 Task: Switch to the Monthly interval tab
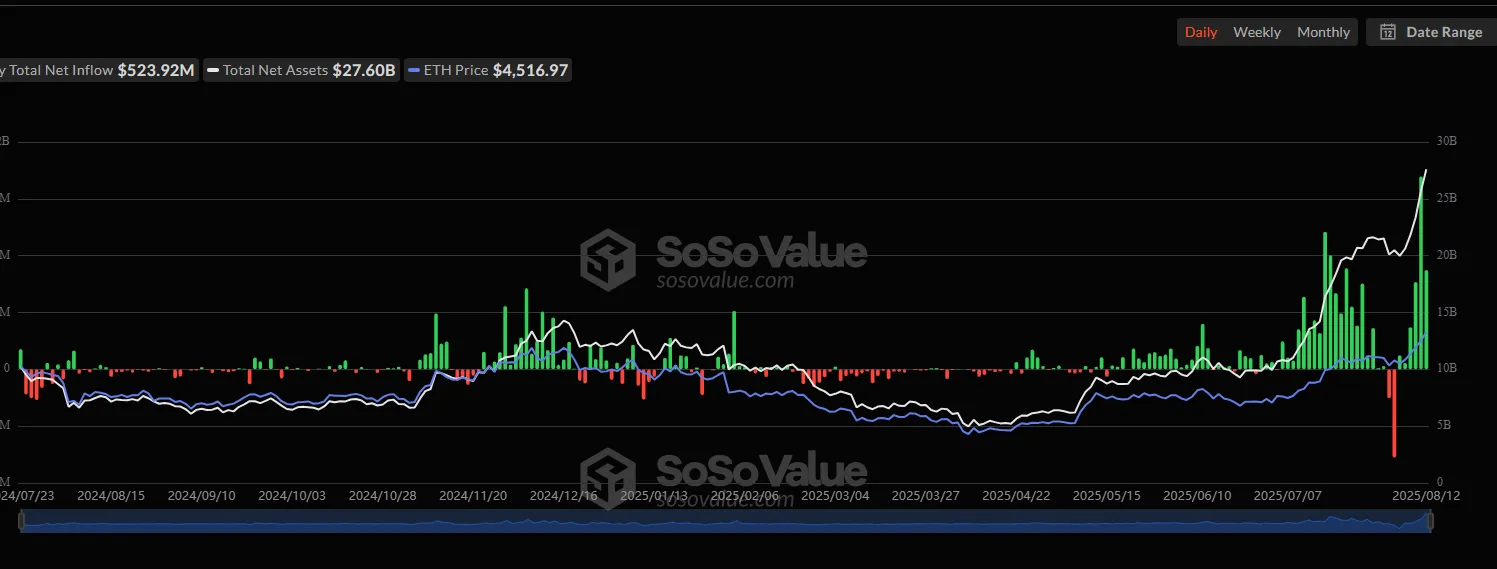(1323, 32)
